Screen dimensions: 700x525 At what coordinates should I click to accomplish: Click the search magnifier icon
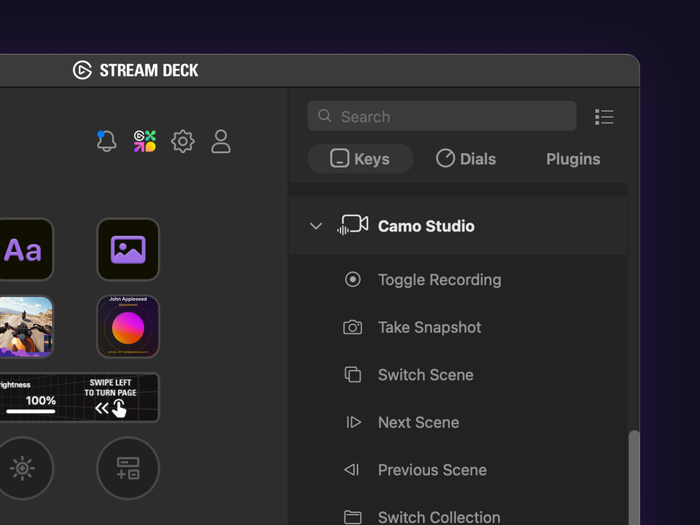coord(325,116)
